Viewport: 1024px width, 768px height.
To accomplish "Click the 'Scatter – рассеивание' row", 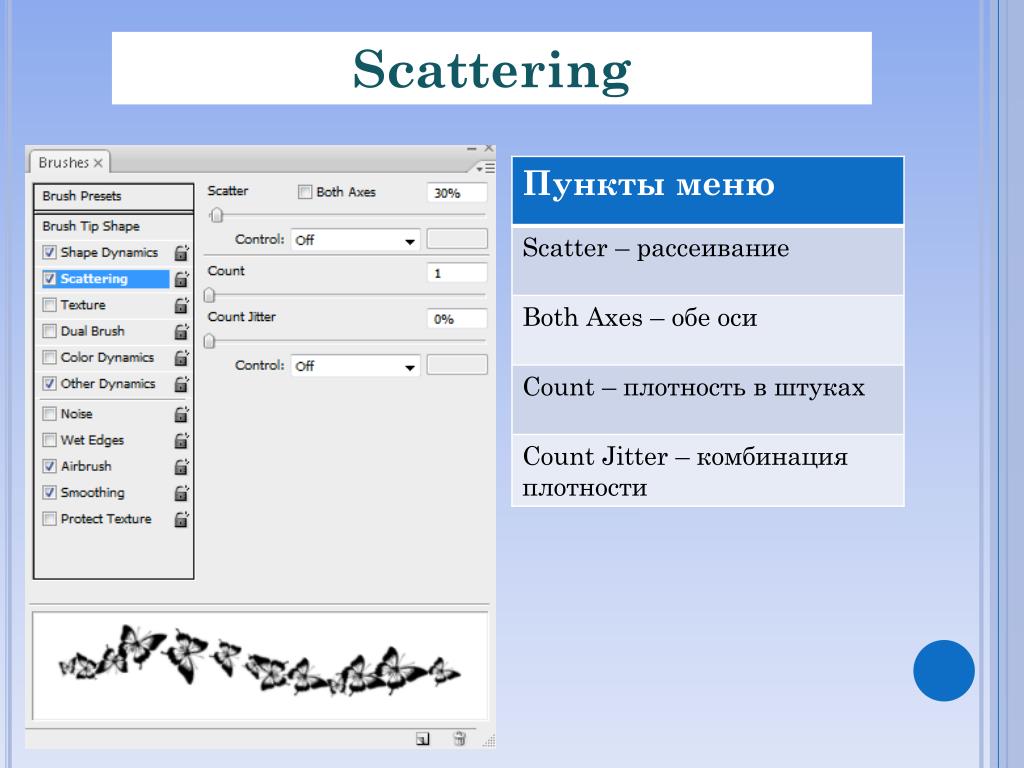I will [708, 261].
